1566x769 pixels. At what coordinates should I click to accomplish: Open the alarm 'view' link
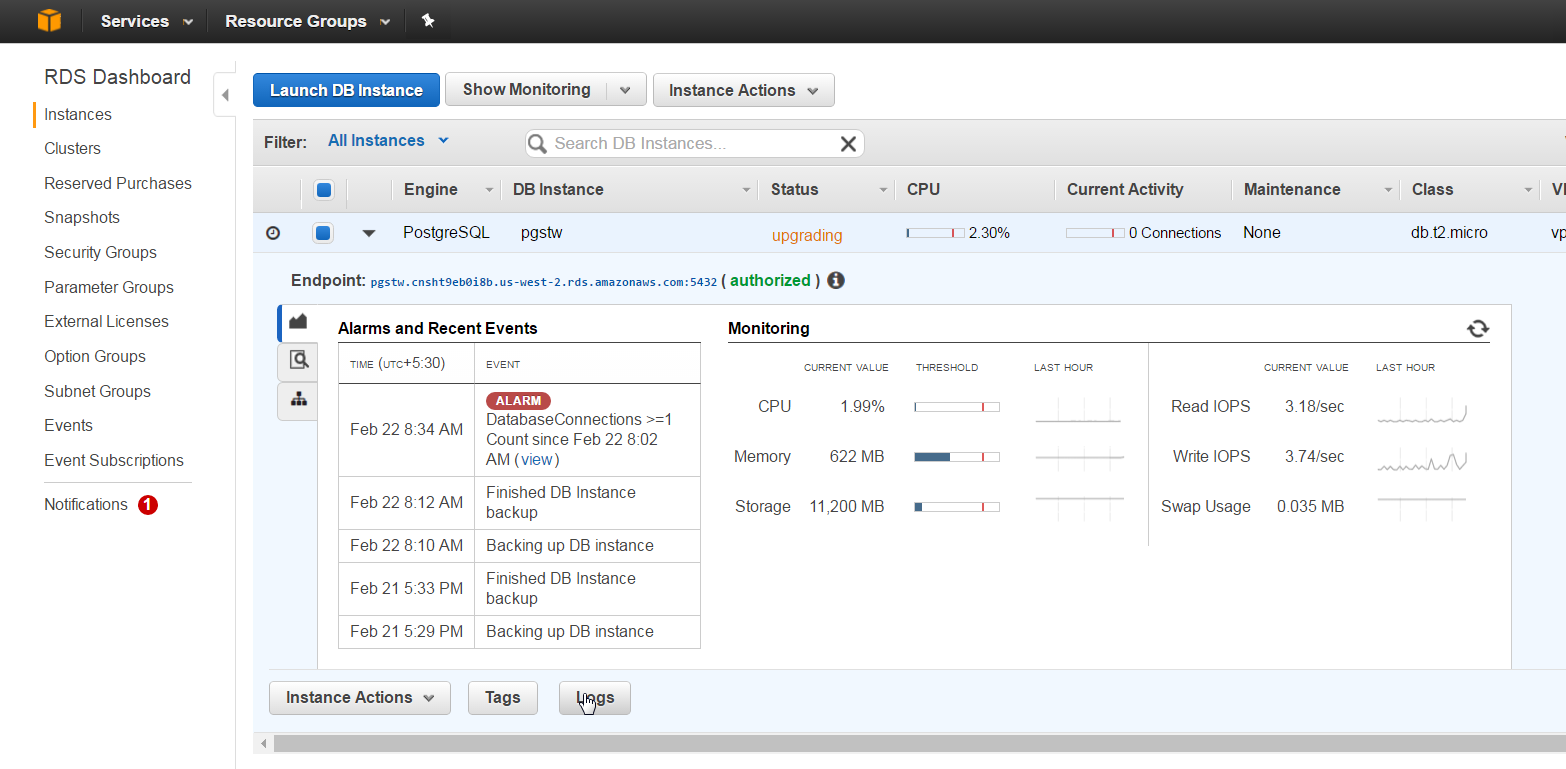(x=536, y=460)
